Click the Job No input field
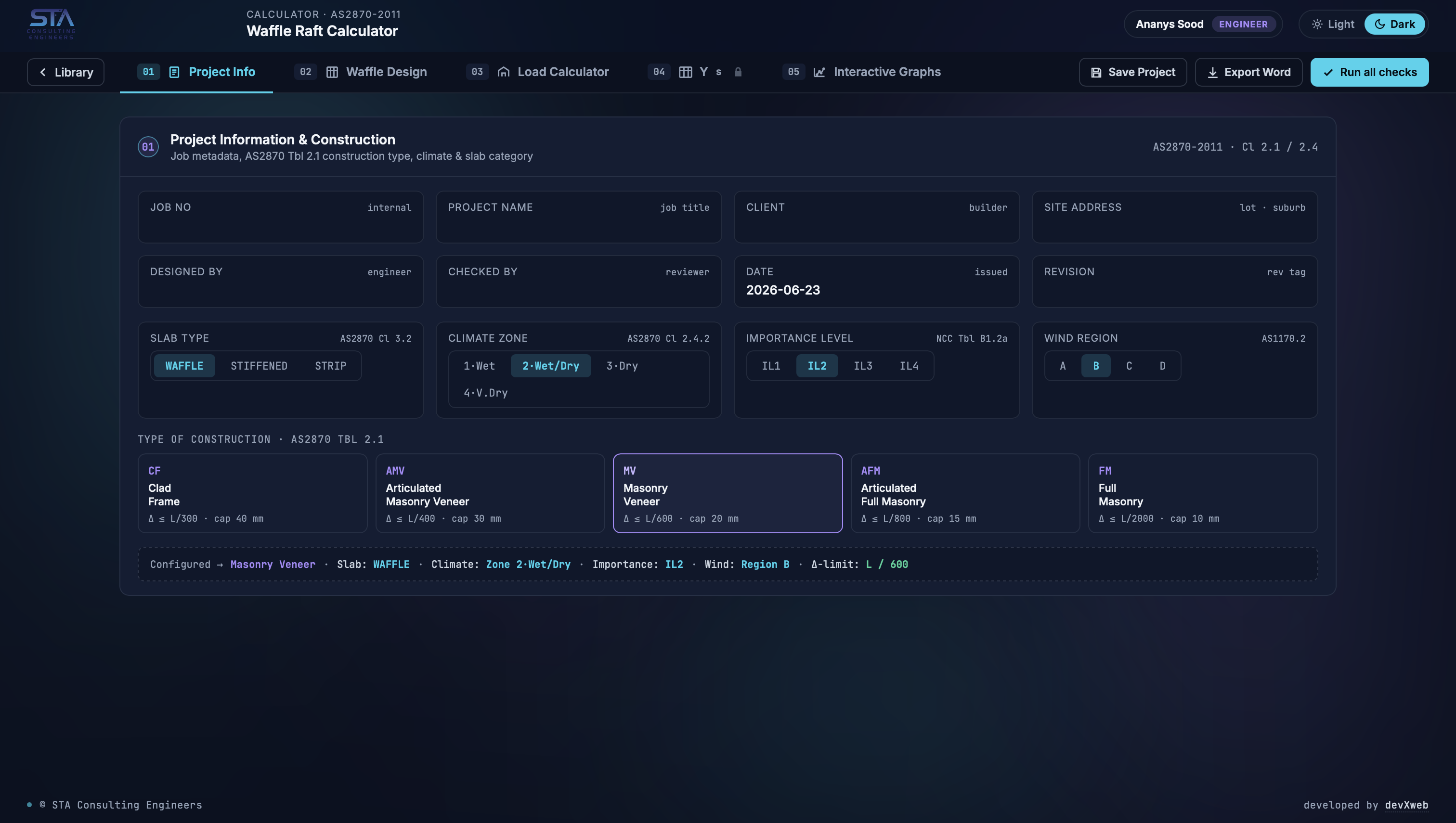1456x823 pixels. click(280, 217)
